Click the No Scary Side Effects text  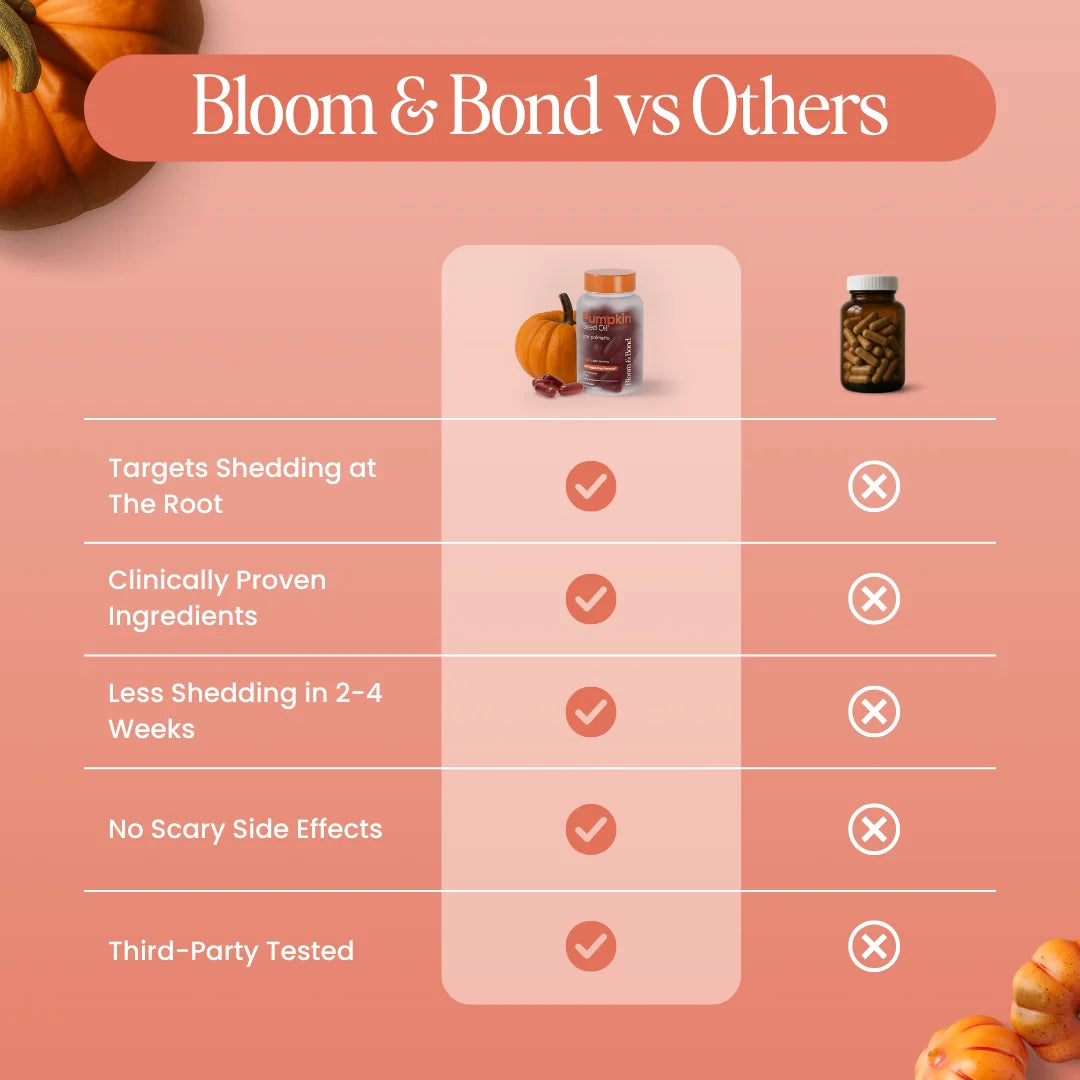point(245,829)
